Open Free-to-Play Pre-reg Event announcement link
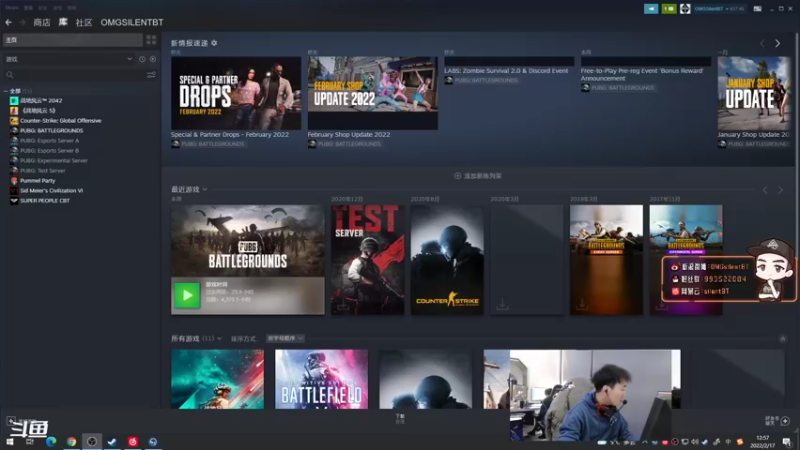 click(642, 74)
